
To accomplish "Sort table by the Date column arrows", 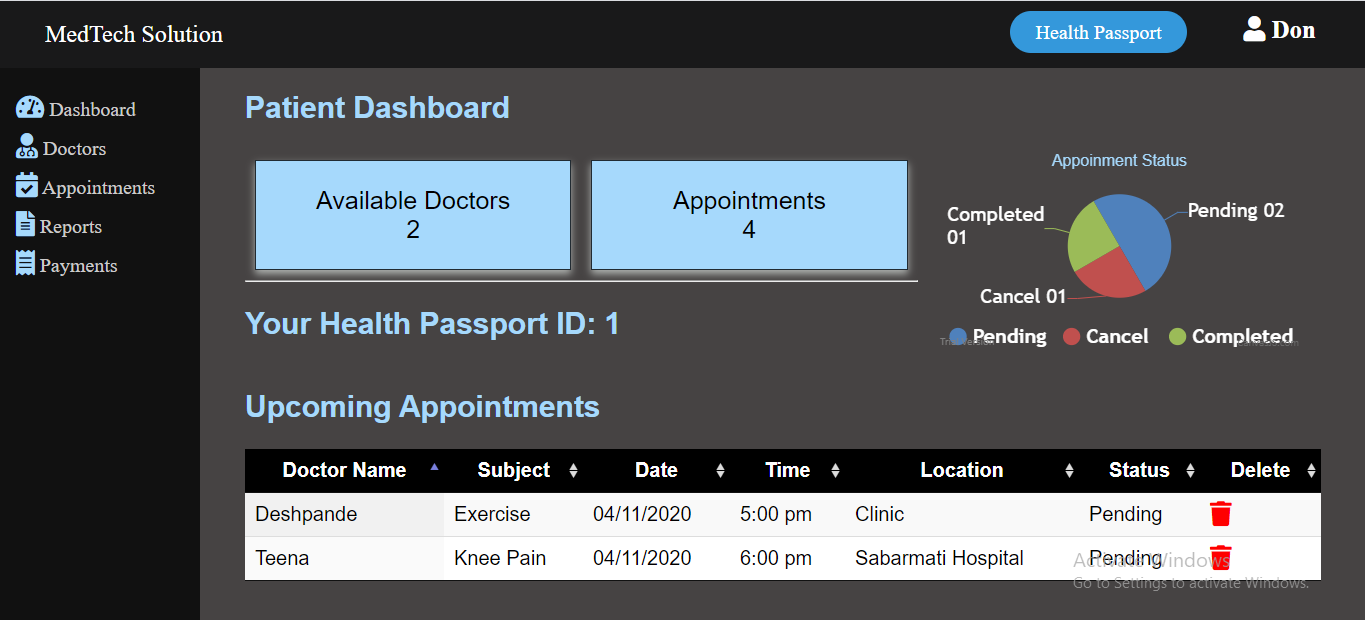I will tap(720, 471).
